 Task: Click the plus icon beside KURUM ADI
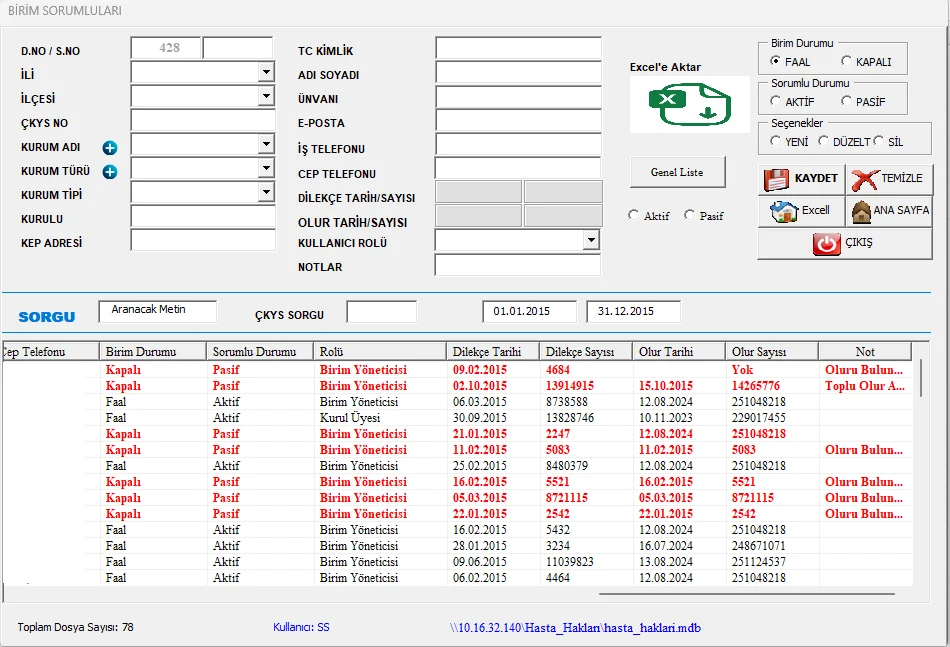110,148
